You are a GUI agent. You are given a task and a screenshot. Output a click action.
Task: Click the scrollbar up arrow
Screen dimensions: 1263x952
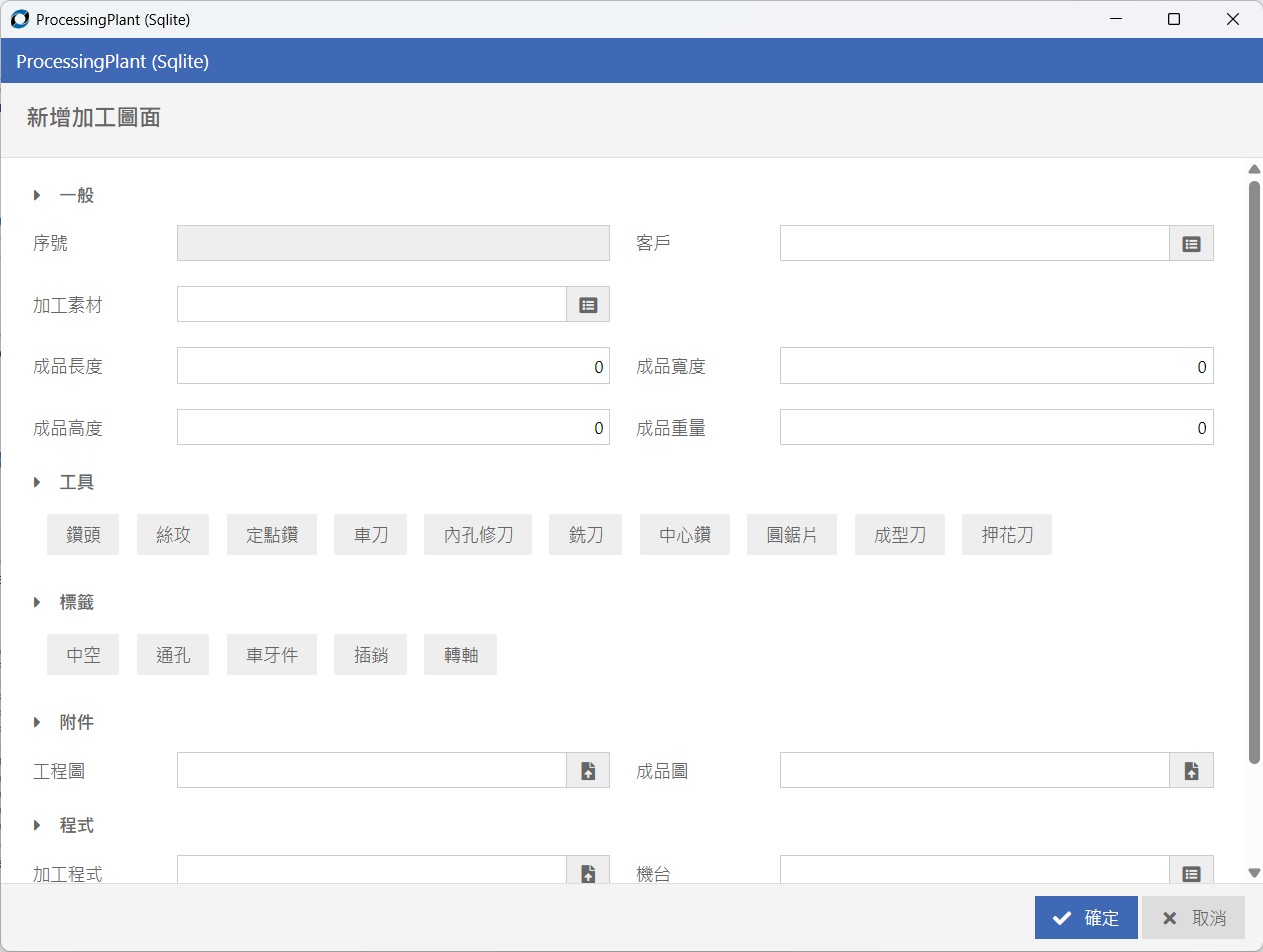pos(1254,169)
